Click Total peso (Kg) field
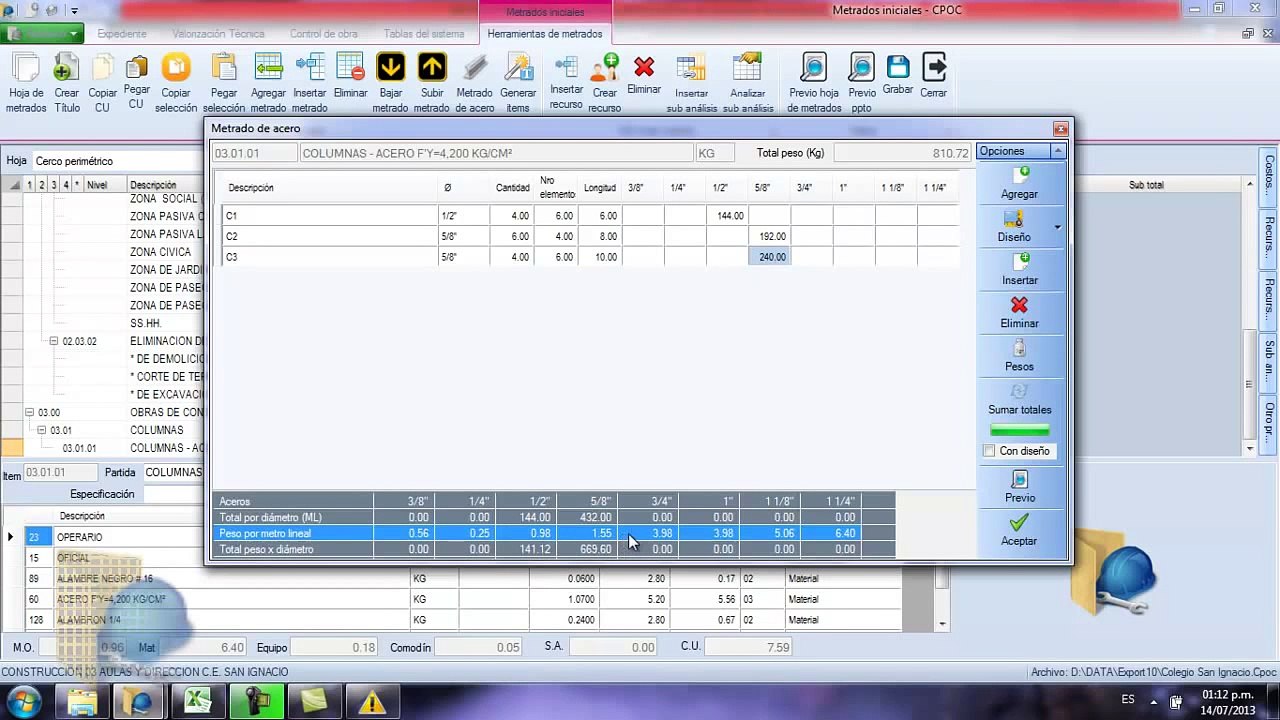Image resolution: width=1280 pixels, height=720 pixels. 901,153
